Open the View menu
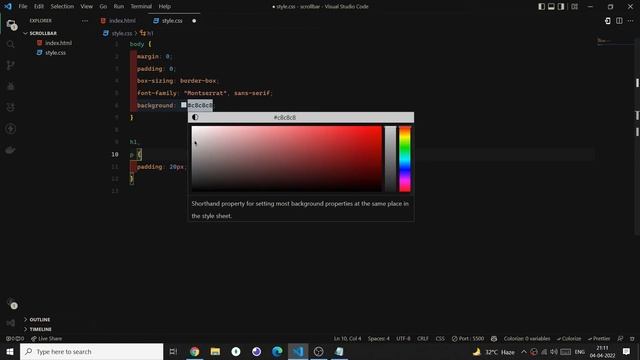This screenshot has width=640, height=360. tap(87, 7)
